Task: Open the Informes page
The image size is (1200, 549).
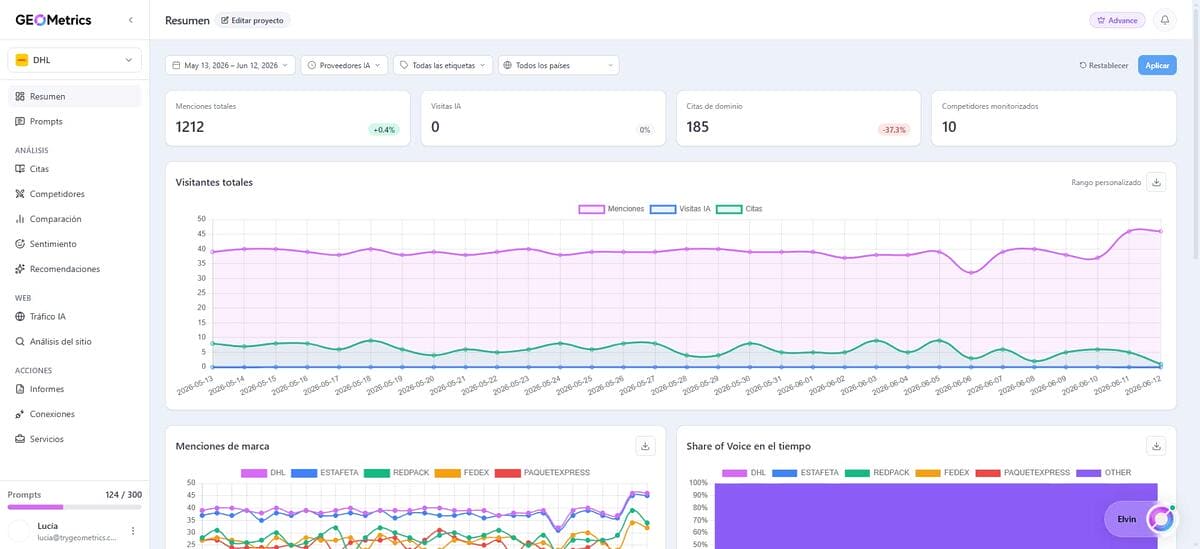Action: click(x=75, y=389)
